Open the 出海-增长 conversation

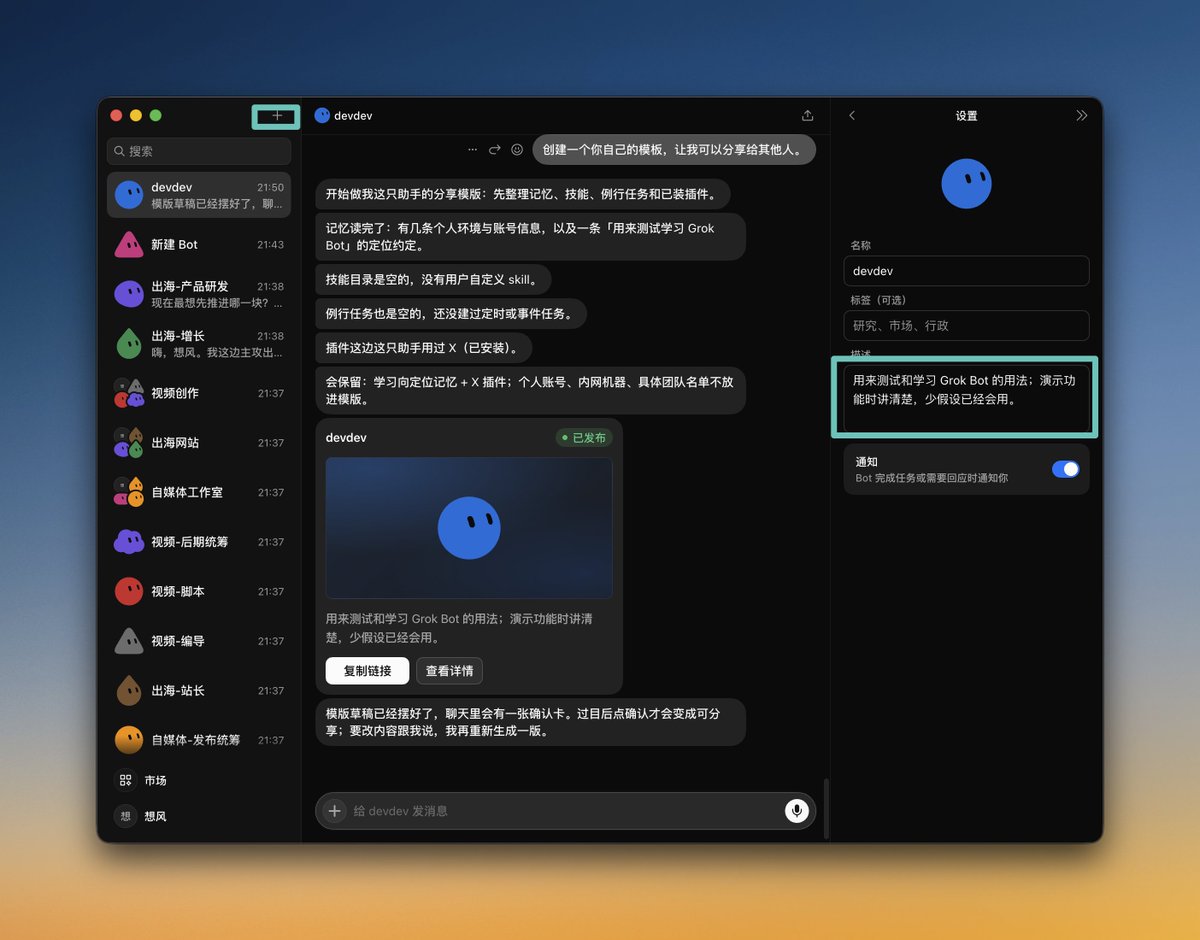[199, 344]
